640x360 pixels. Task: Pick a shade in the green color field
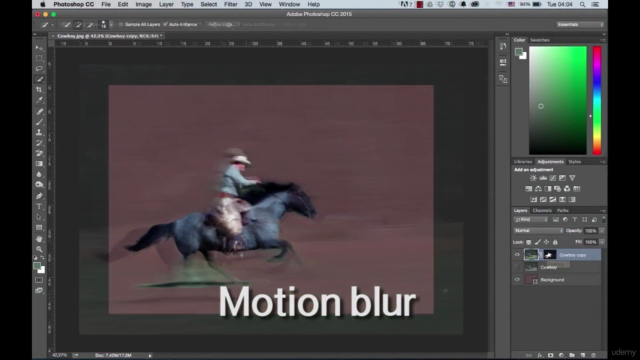(558, 100)
